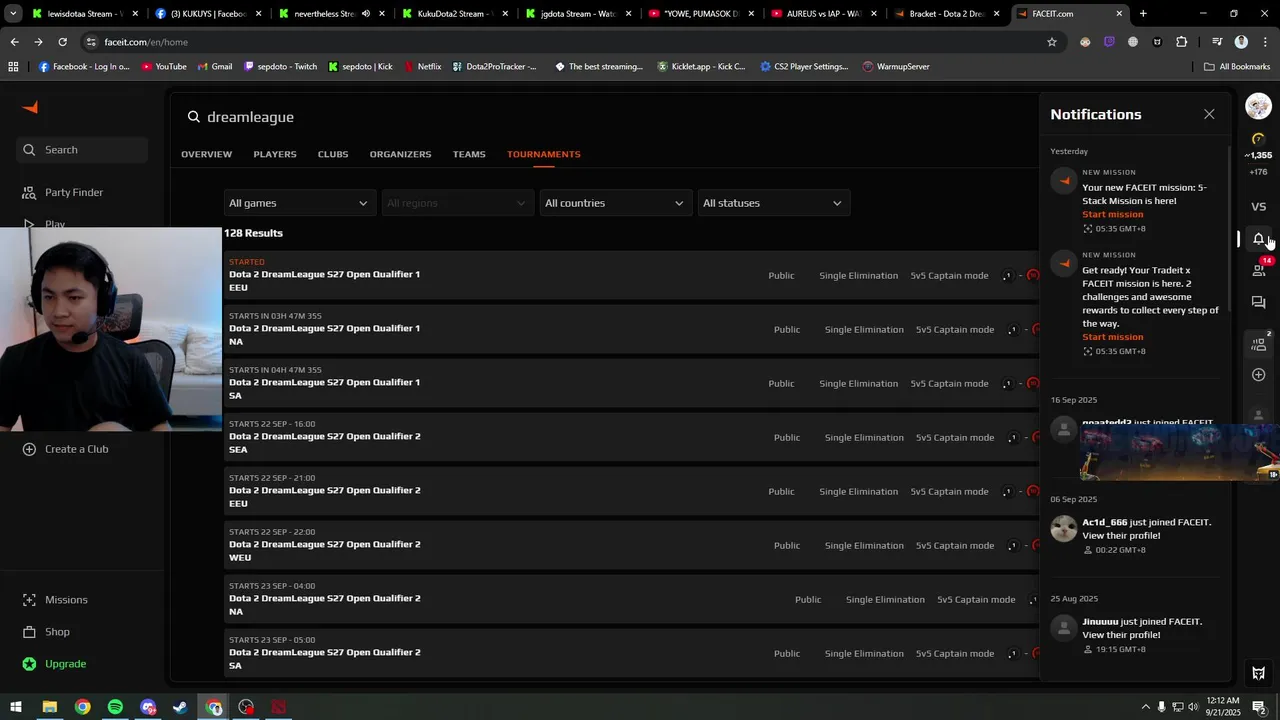Open Open Qualifier 1 EEU started tournament
1280x720 pixels.
[632, 275]
